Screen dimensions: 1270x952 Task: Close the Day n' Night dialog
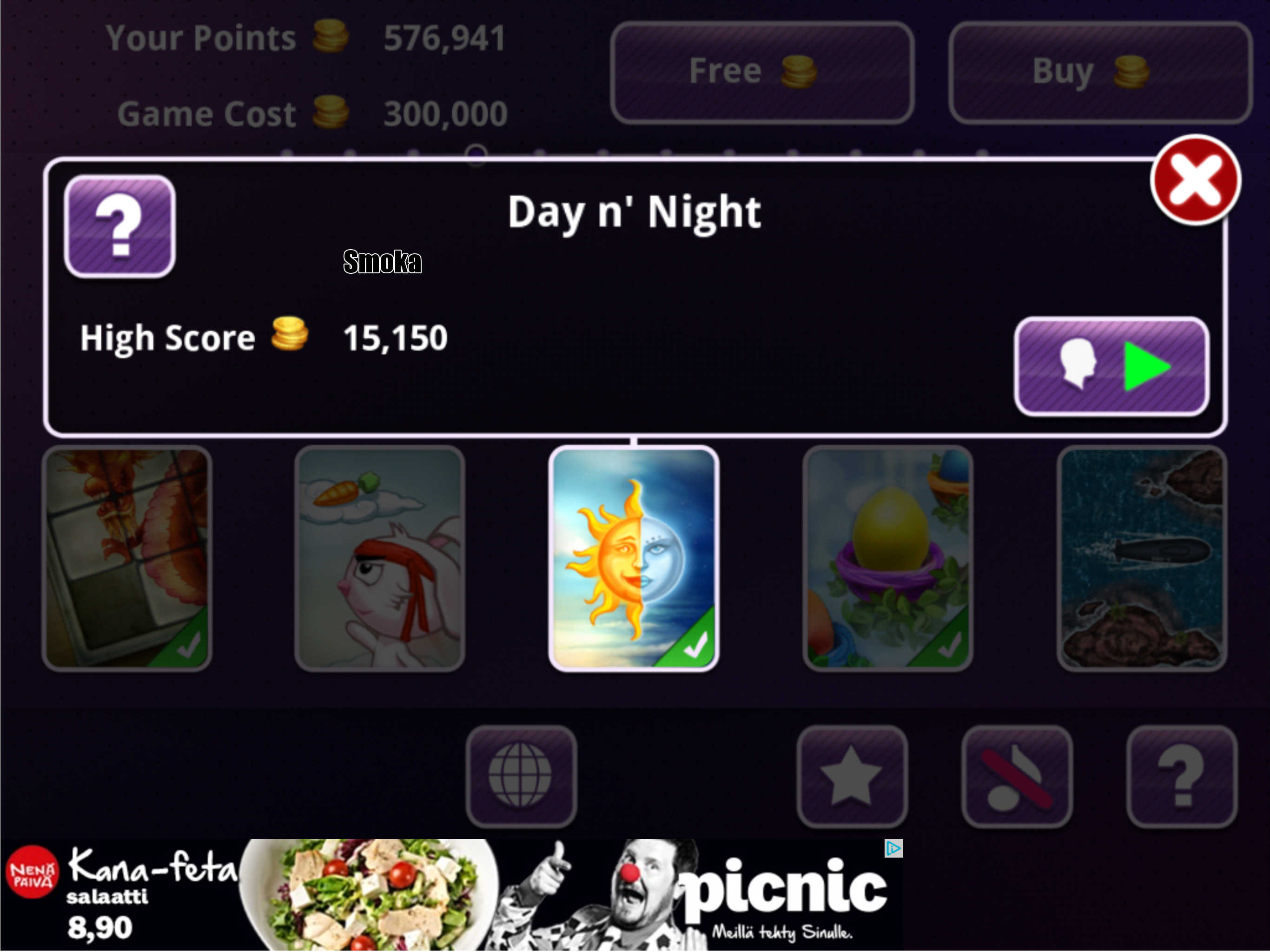(x=1196, y=180)
